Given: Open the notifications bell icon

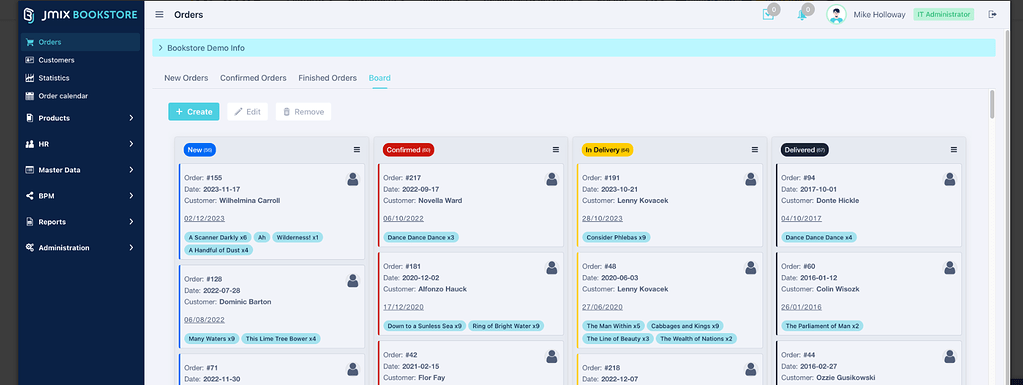Looking at the screenshot, I should (802, 14).
